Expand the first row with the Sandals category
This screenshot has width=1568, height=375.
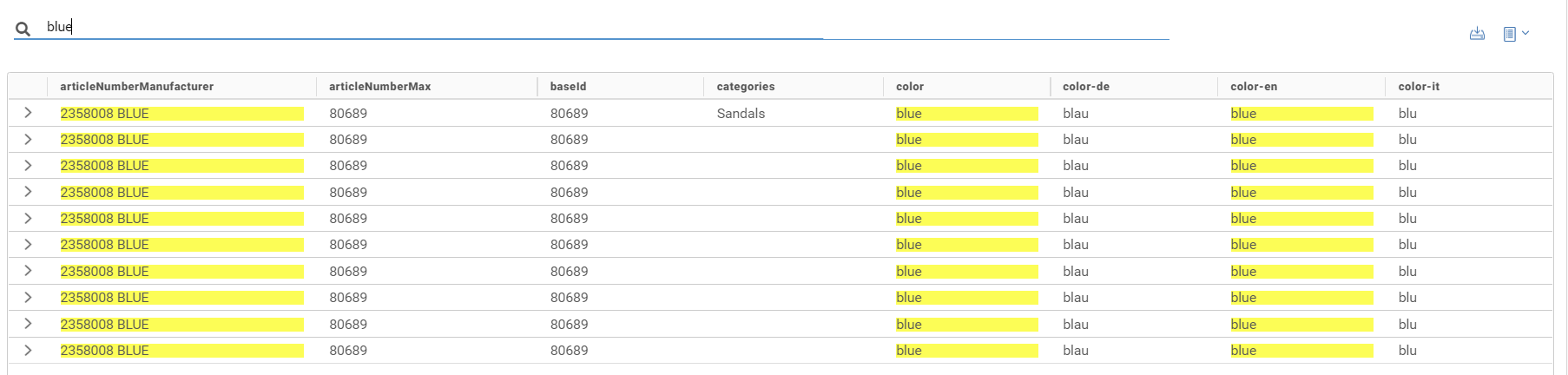(28, 113)
